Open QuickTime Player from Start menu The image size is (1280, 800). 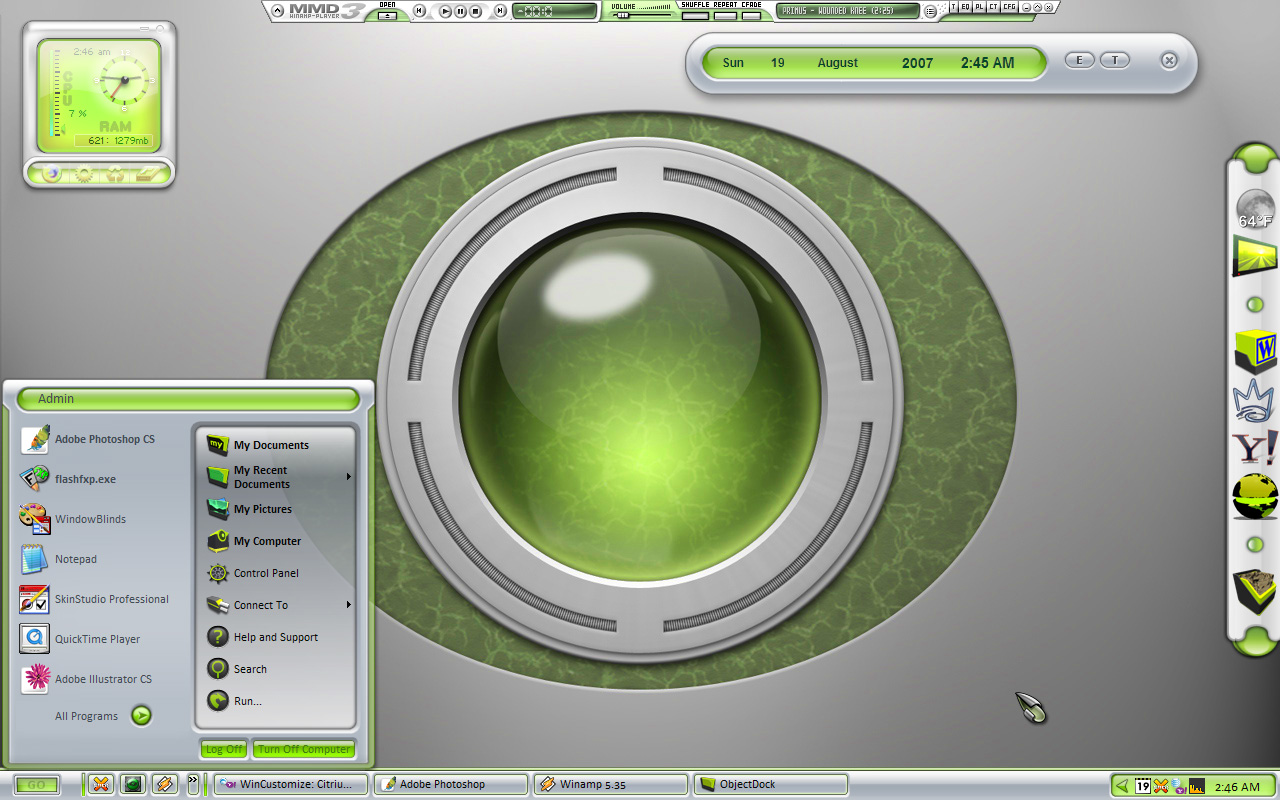[x=80, y=639]
